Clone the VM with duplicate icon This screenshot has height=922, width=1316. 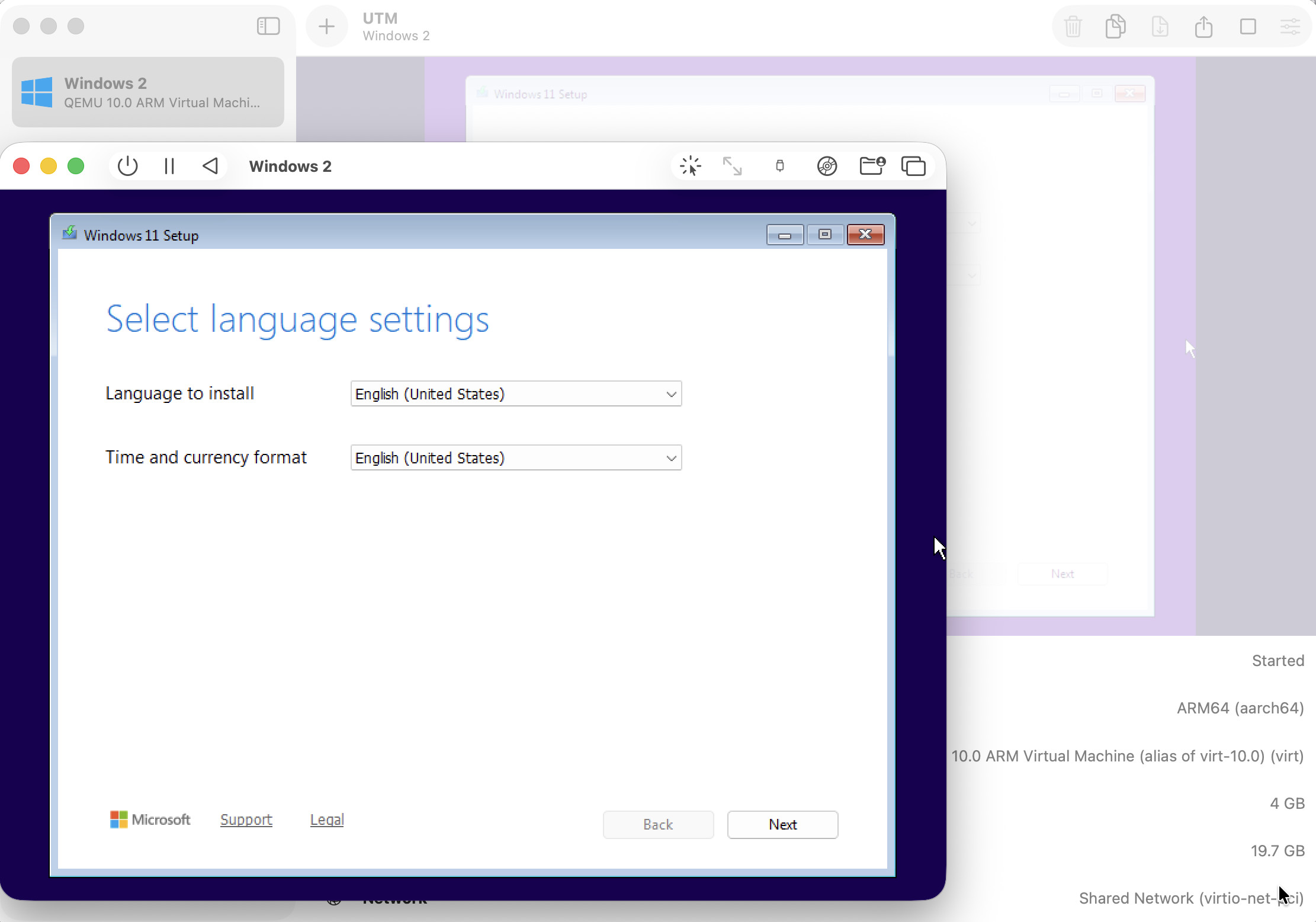[1116, 27]
